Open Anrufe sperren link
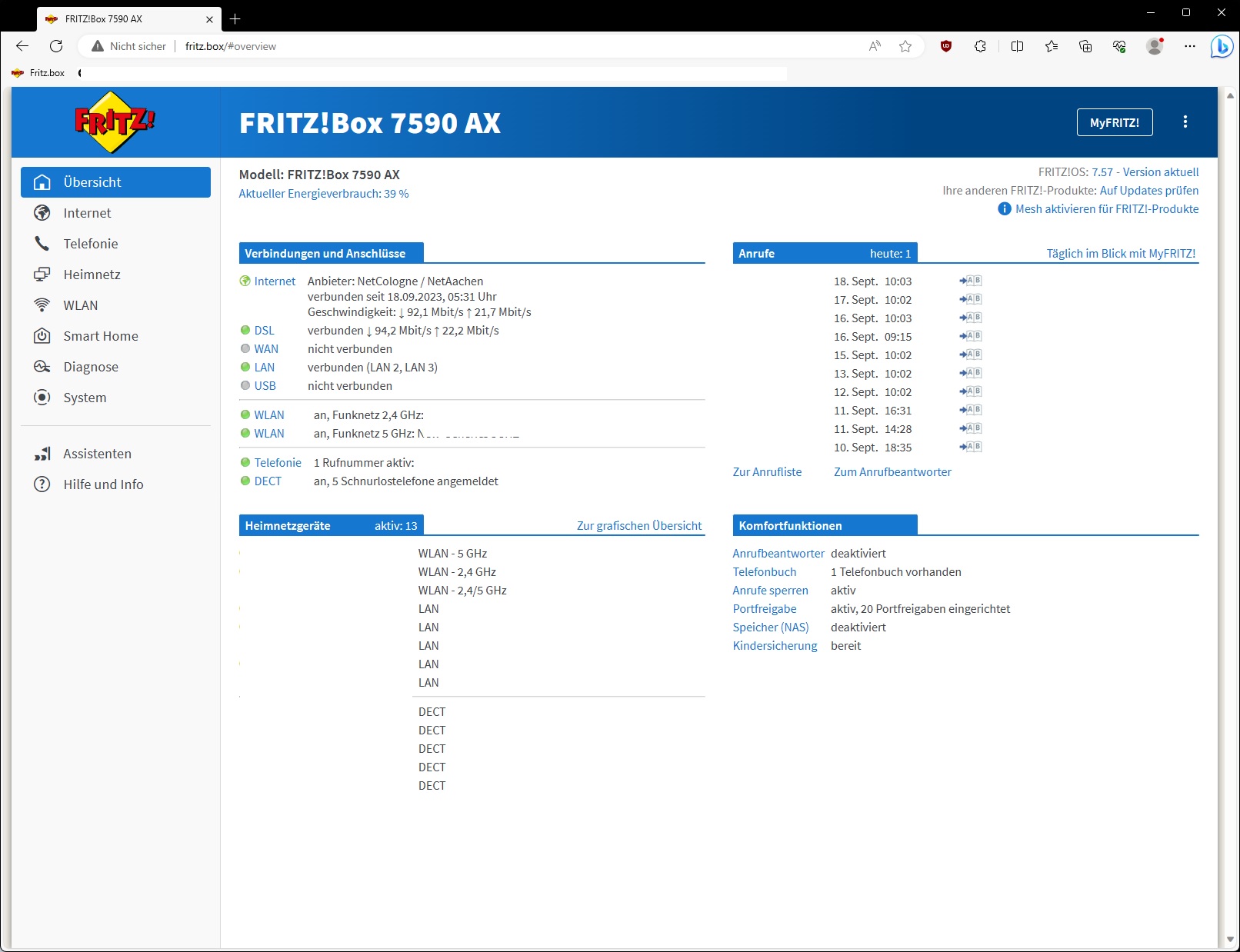The image size is (1240, 952). pyautogui.click(x=770, y=591)
